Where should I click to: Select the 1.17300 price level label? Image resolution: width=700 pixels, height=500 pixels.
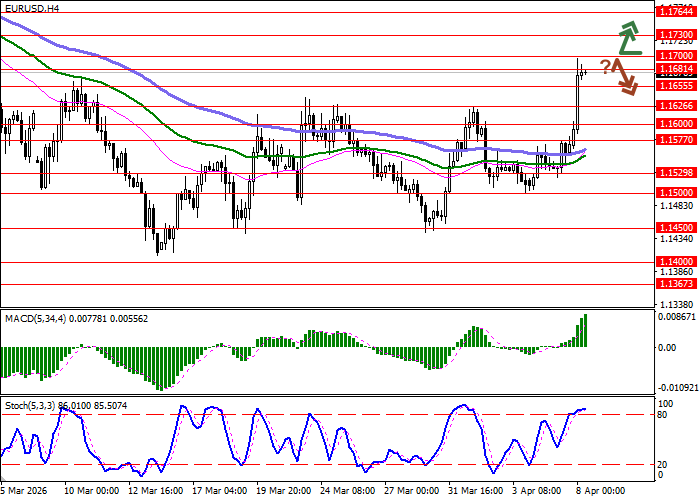click(x=676, y=34)
